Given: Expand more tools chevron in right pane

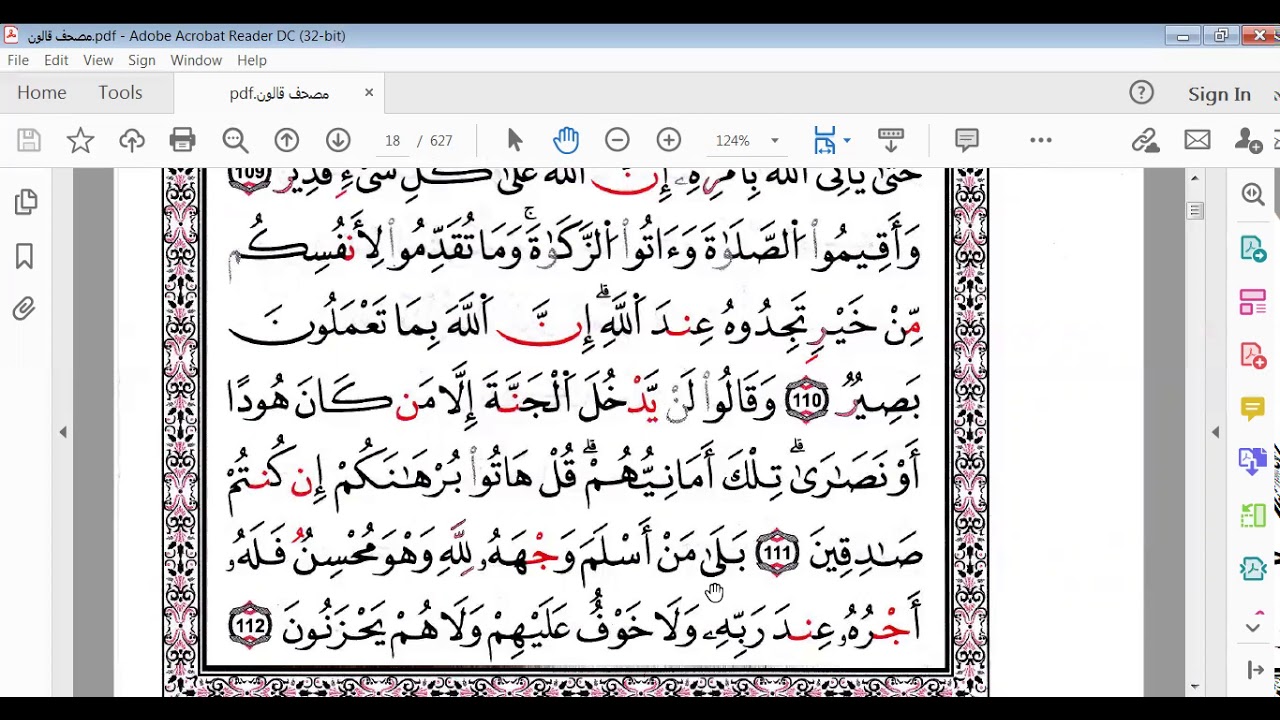Looking at the screenshot, I should coord(1253,627).
